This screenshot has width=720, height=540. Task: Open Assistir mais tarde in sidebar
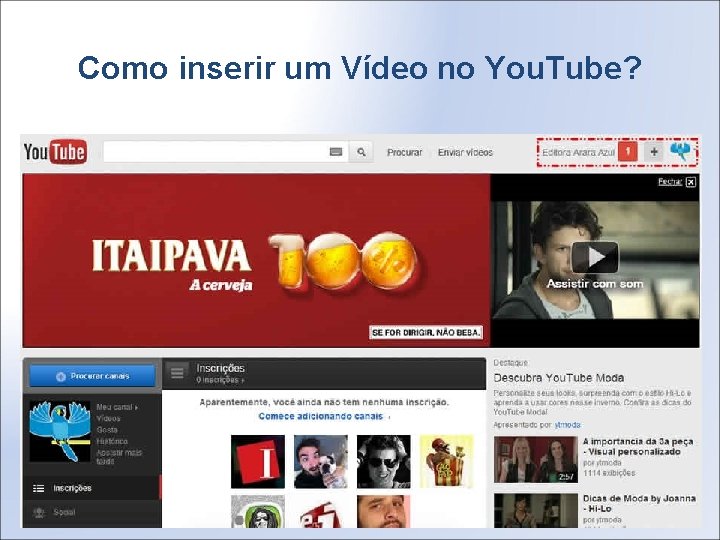coord(119,457)
